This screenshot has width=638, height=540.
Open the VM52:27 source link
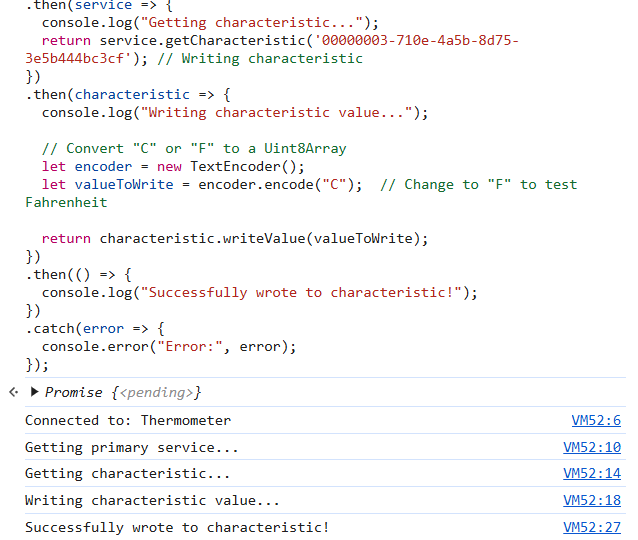(x=592, y=527)
